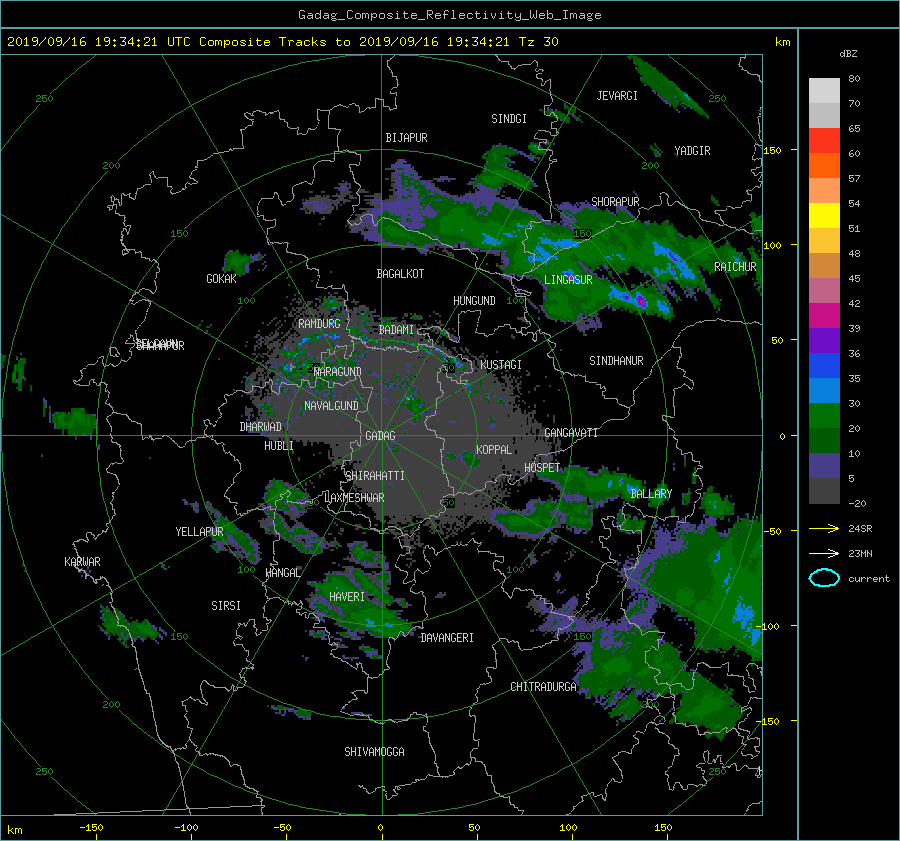Image resolution: width=900 pixels, height=841 pixels.
Task: Select the bright green swatch below 30 dBZ
Action: click(824, 415)
